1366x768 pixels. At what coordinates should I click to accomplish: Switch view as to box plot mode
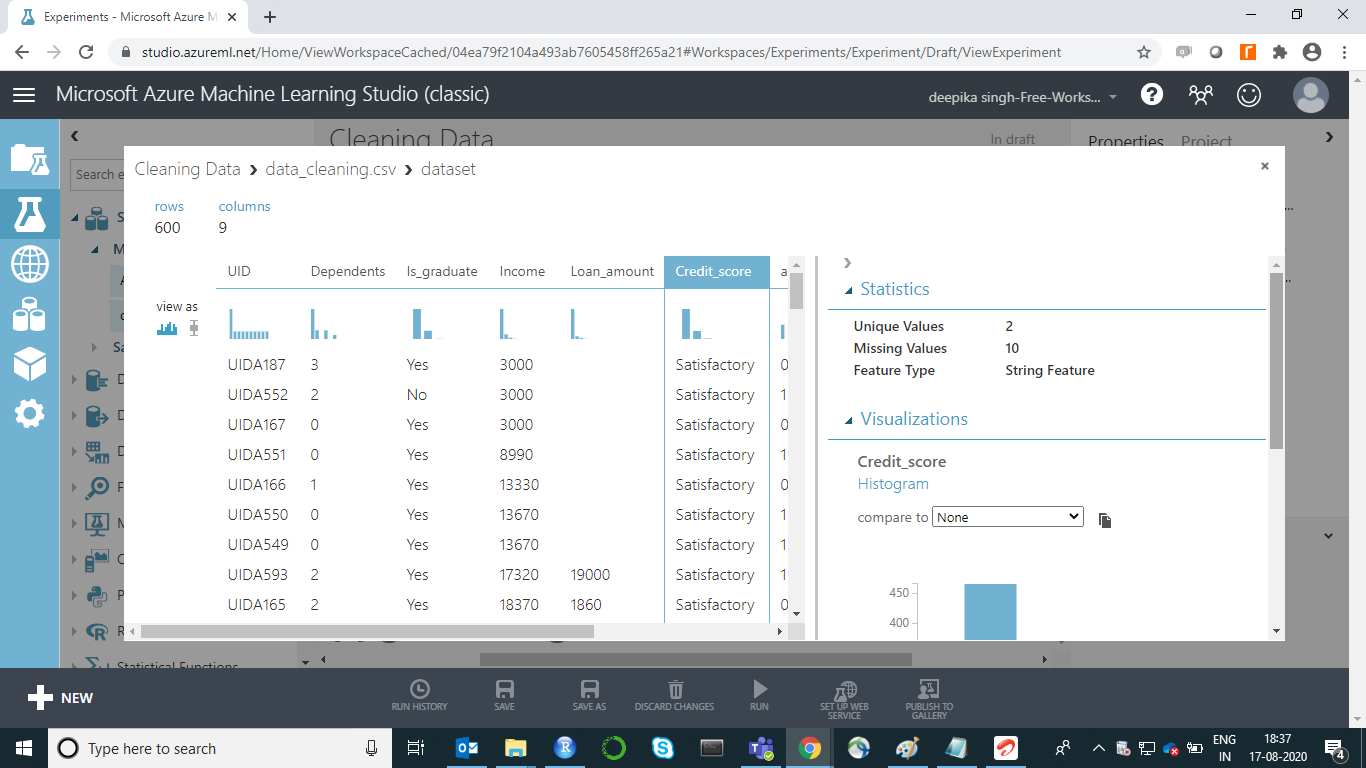point(194,328)
